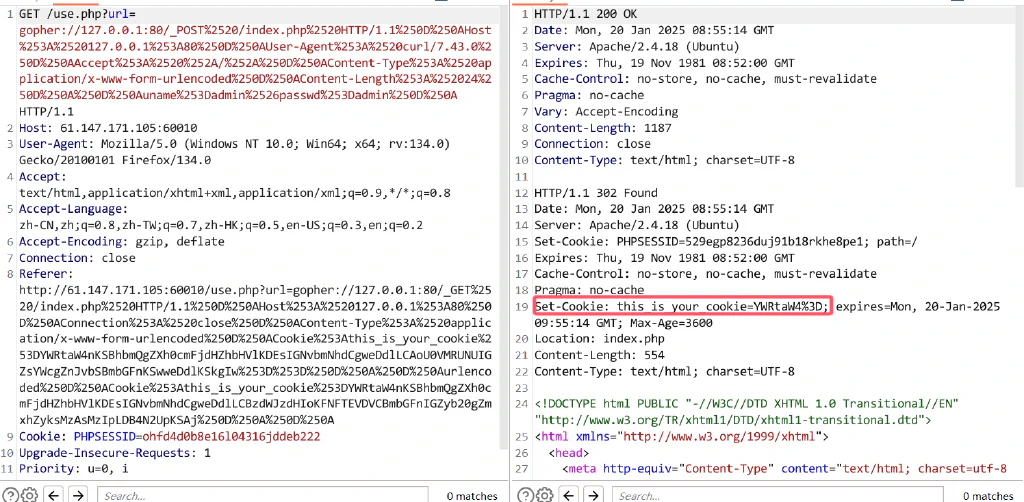Click "Connection: close" on request line 7
Image resolution: width=1024 pixels, height=502 pixels.
(77, 258)
